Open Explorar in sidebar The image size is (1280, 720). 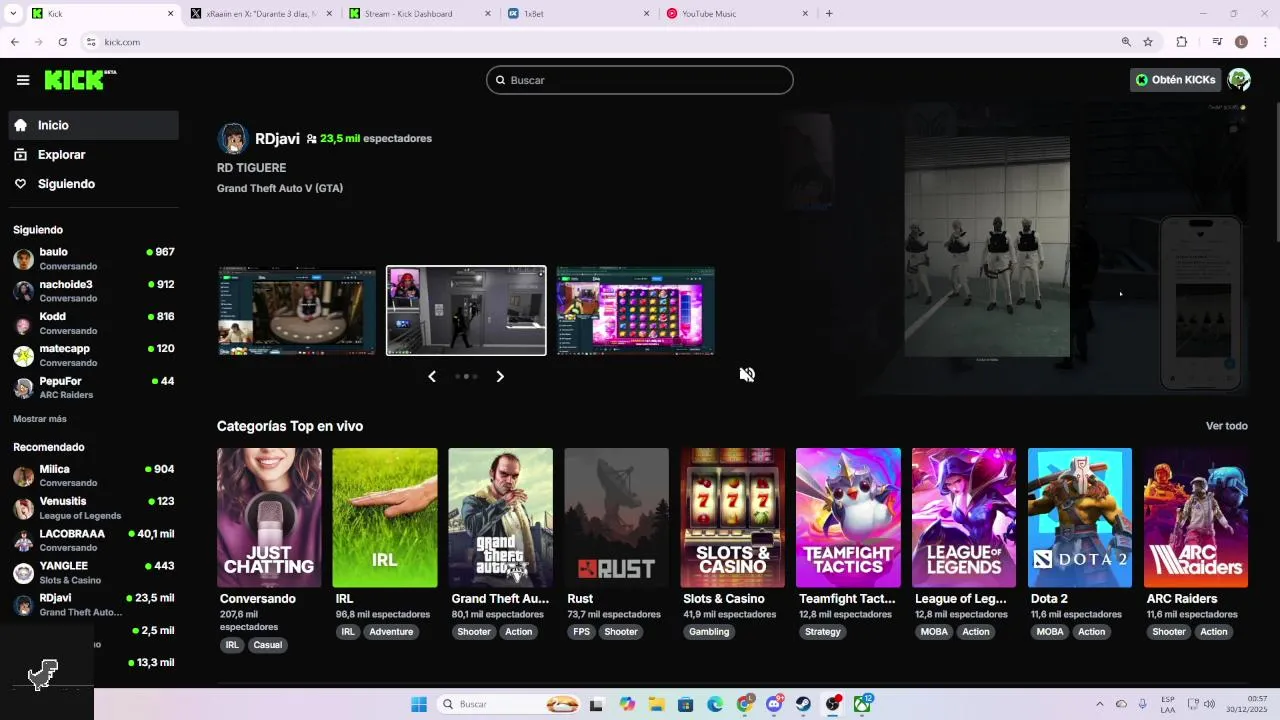[x=94, y=155]
